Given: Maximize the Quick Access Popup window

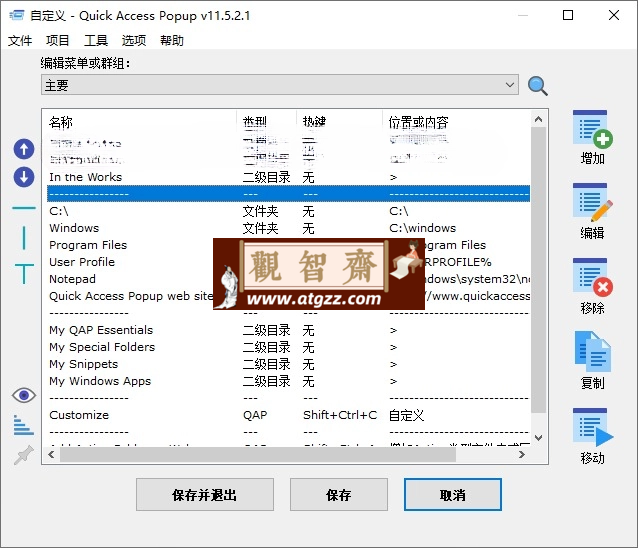Looking at the screenshot, I should [568, 15].
